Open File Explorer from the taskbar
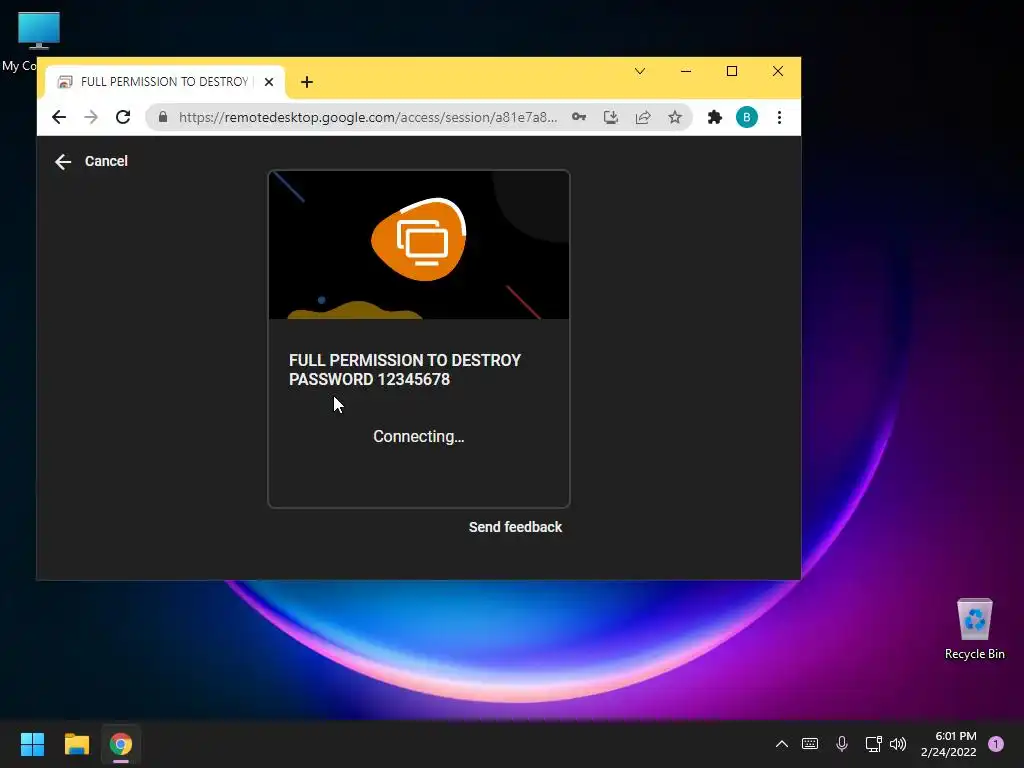1024x768 pixels. pos(76,744)
